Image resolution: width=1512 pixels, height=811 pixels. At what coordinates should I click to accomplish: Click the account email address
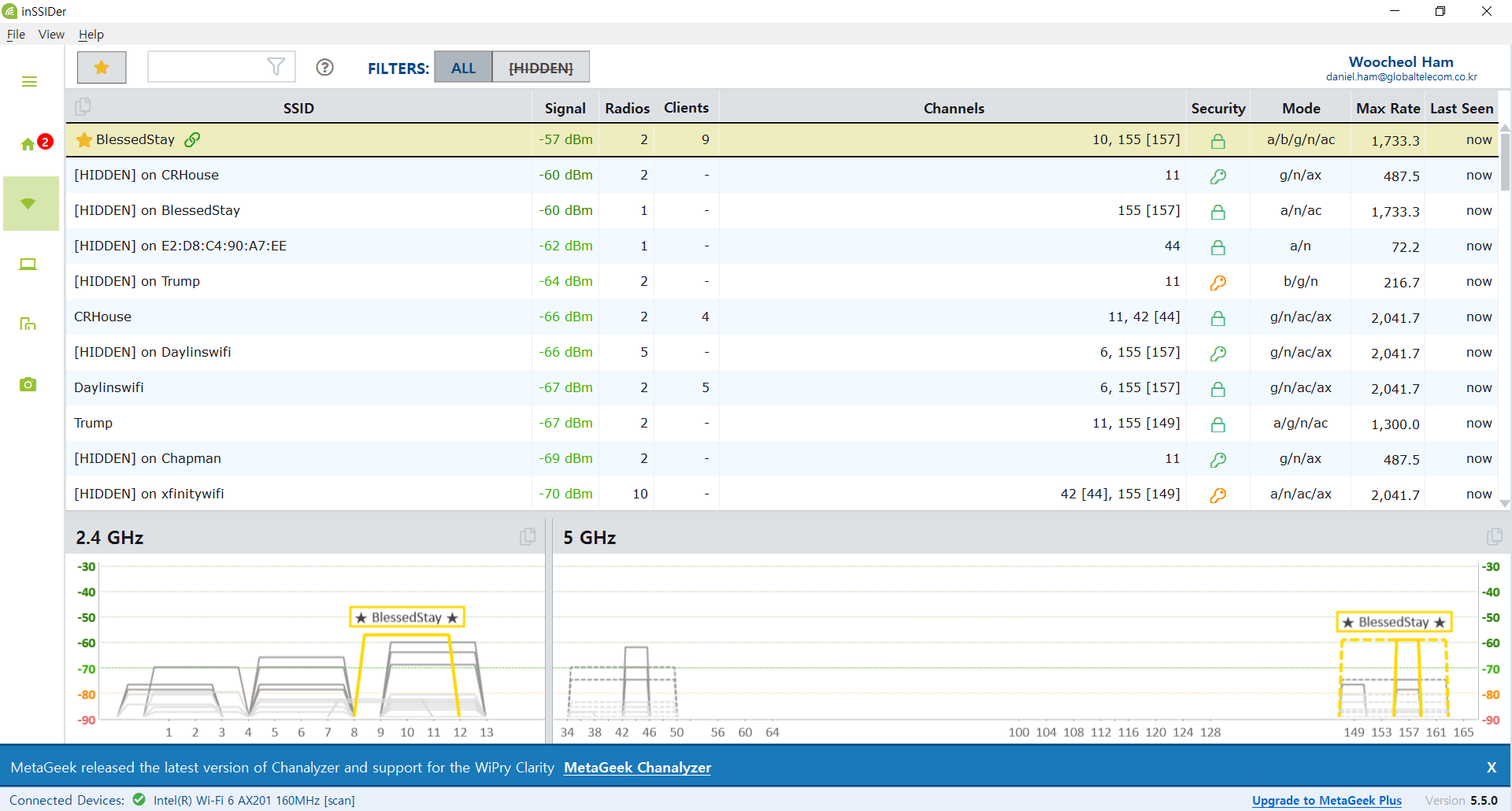coord(1401,77)
